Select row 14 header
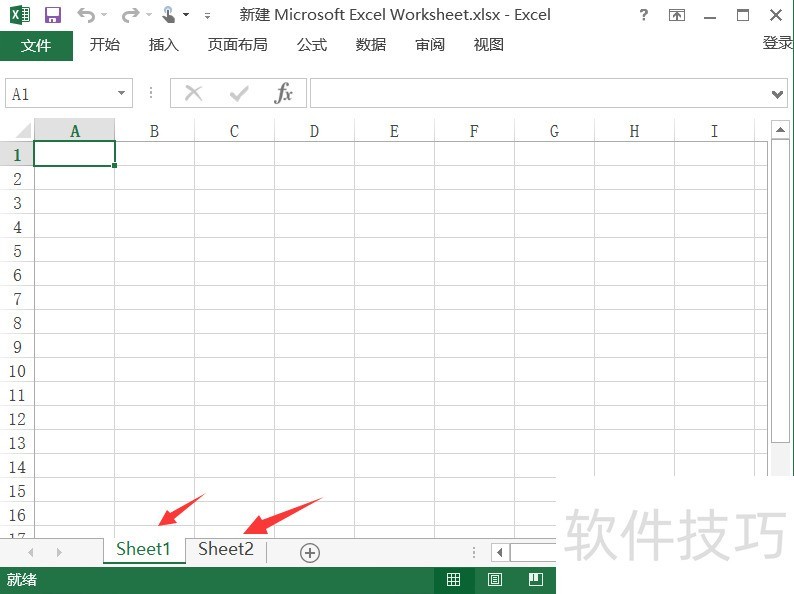 pos(17,467)
